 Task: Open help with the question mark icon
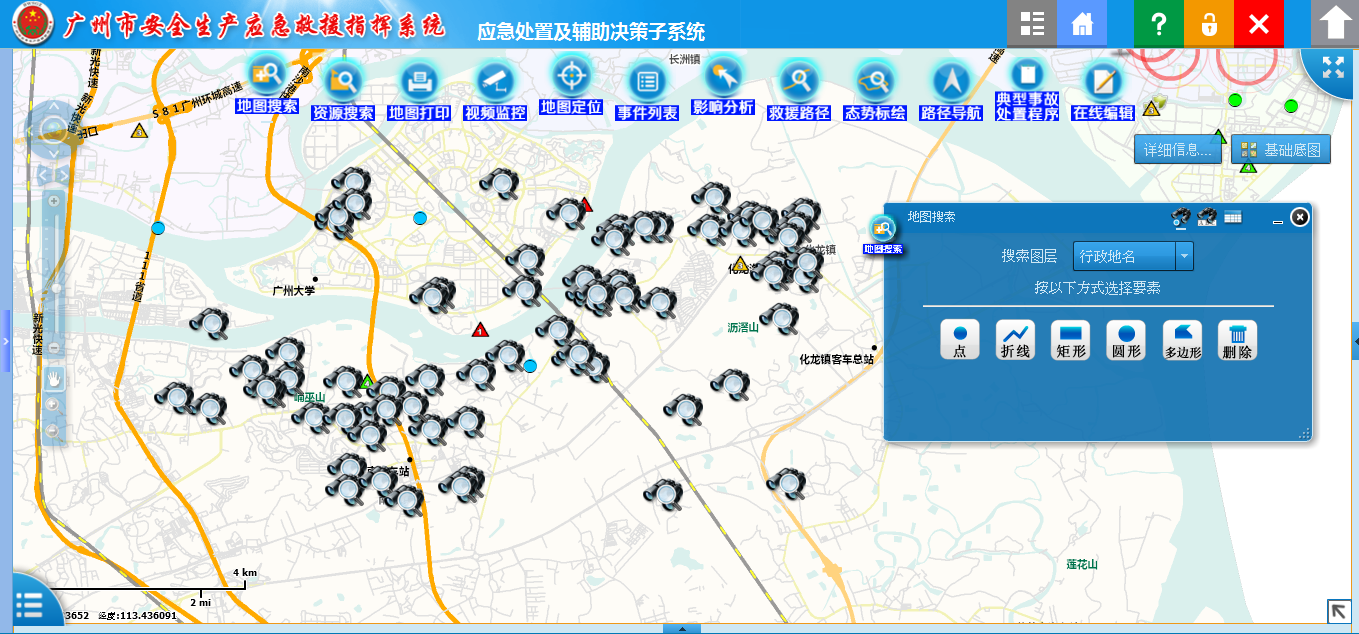tap(1159, 23)
